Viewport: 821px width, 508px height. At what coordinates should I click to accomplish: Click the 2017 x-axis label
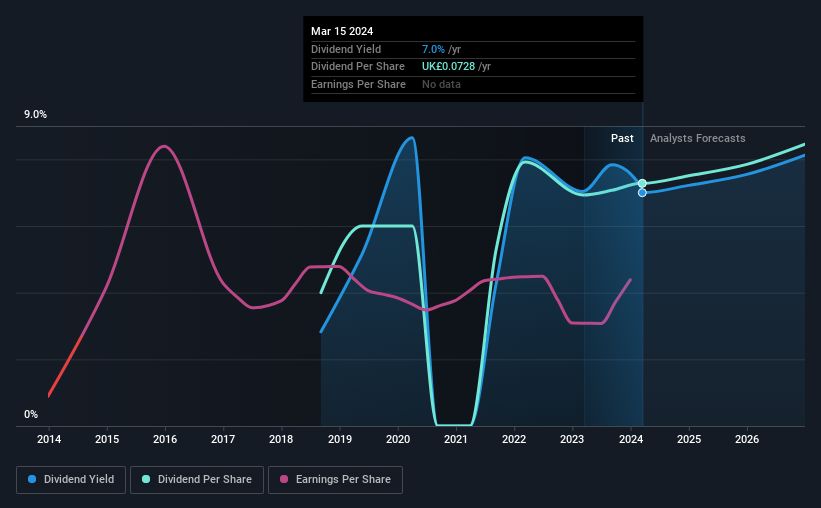click(x=223, y=439)
